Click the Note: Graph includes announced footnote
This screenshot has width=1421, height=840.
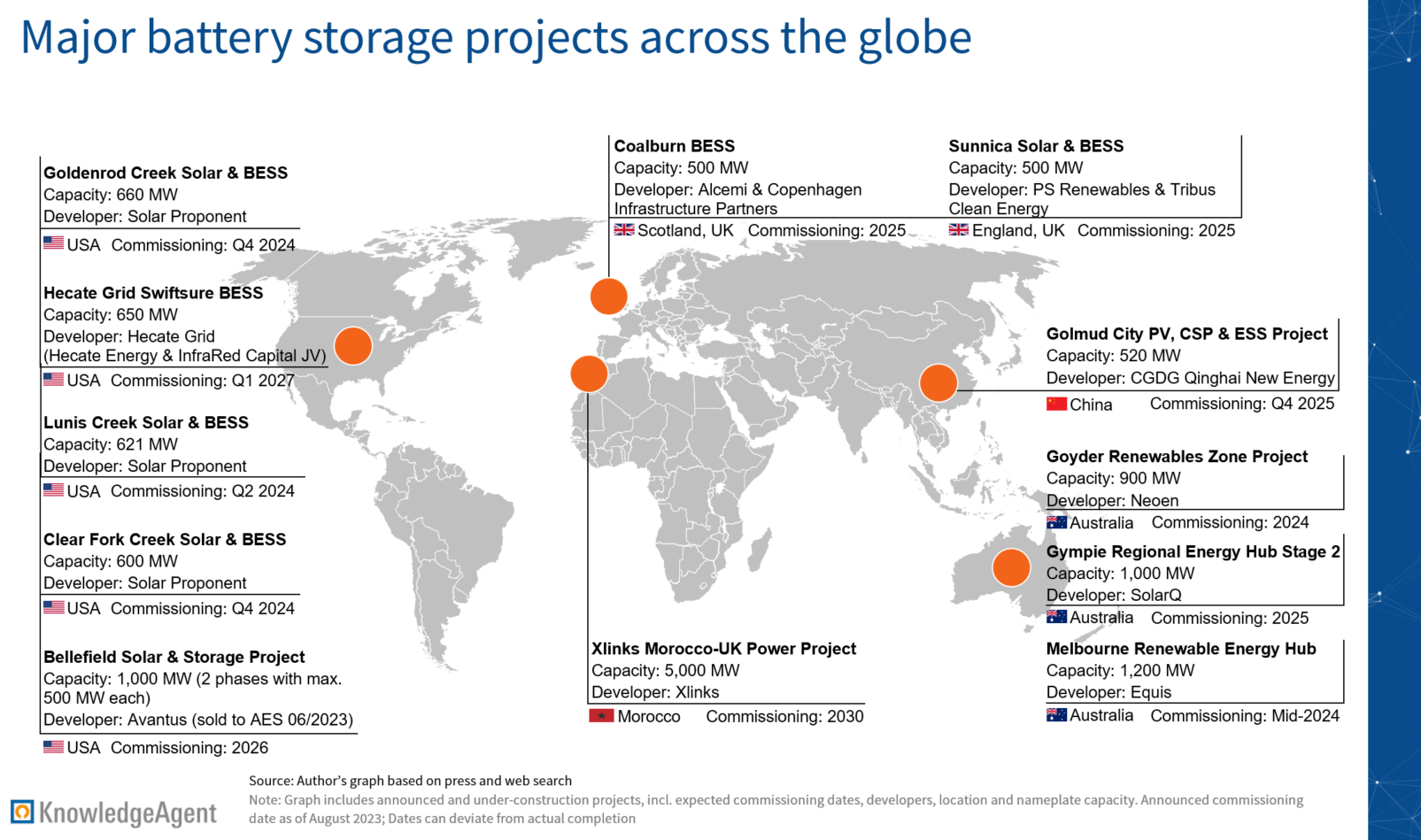pyautogui.click(x=776, y=809)
